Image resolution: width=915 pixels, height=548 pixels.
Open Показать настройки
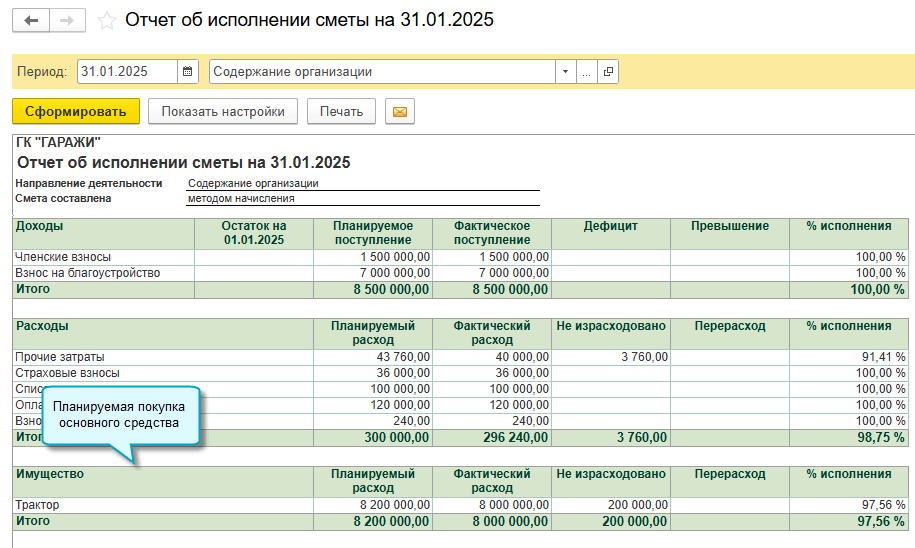coord(223,111)
